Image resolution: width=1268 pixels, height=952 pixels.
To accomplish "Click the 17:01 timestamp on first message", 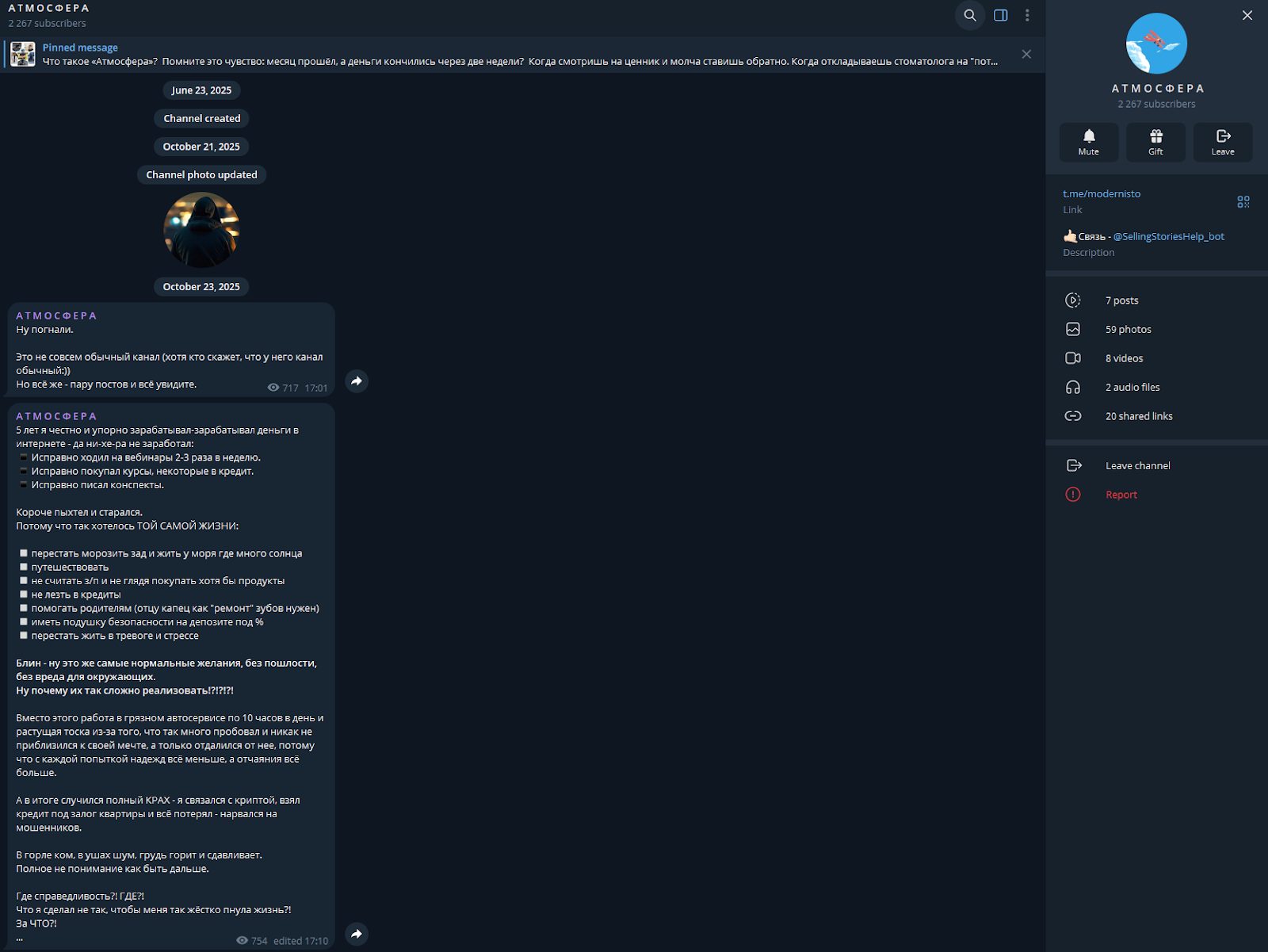I will point(316,388).
